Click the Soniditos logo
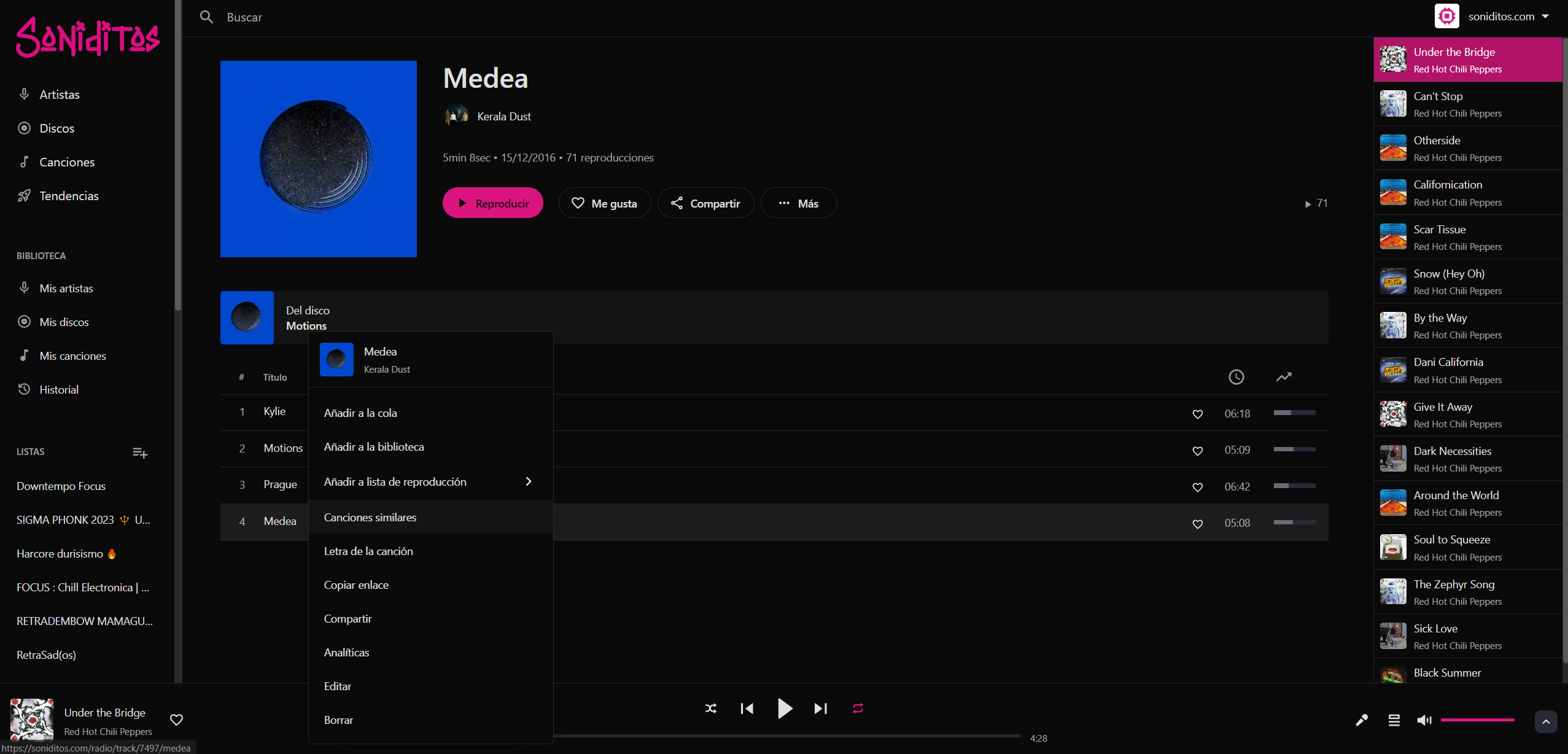Viewport: 1568px width, 754px height. pyautogui.click(x=88, y=37)
